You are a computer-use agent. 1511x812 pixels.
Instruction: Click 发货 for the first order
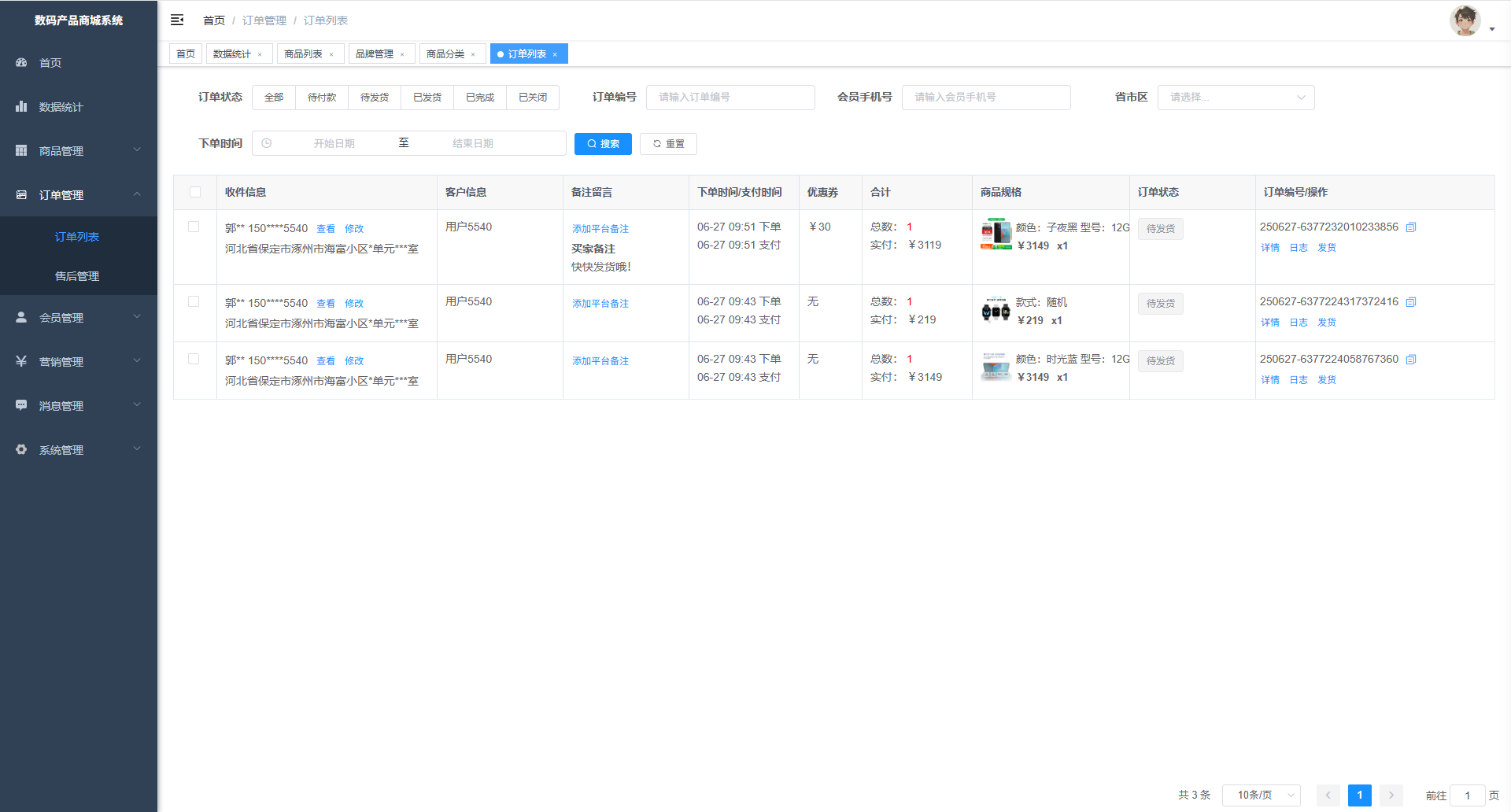[1327, 248]
